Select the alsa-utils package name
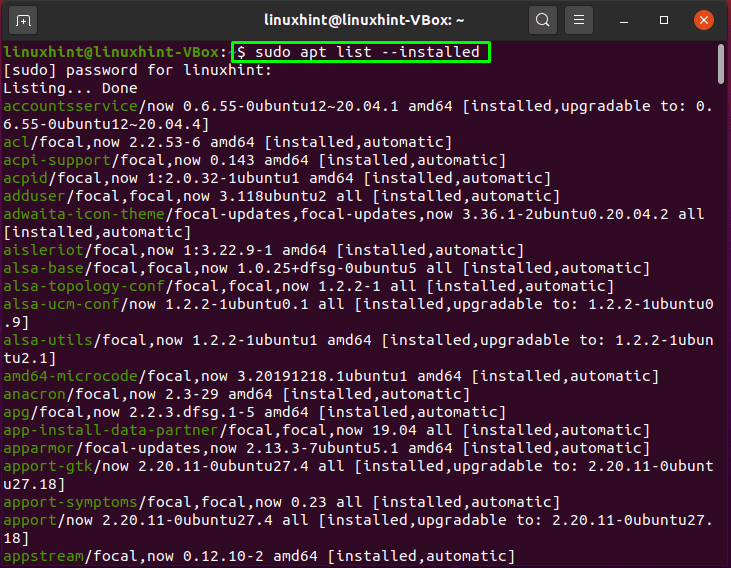This screenshot has height=568, width=731. pyautogui.click(x=48, y=340)
